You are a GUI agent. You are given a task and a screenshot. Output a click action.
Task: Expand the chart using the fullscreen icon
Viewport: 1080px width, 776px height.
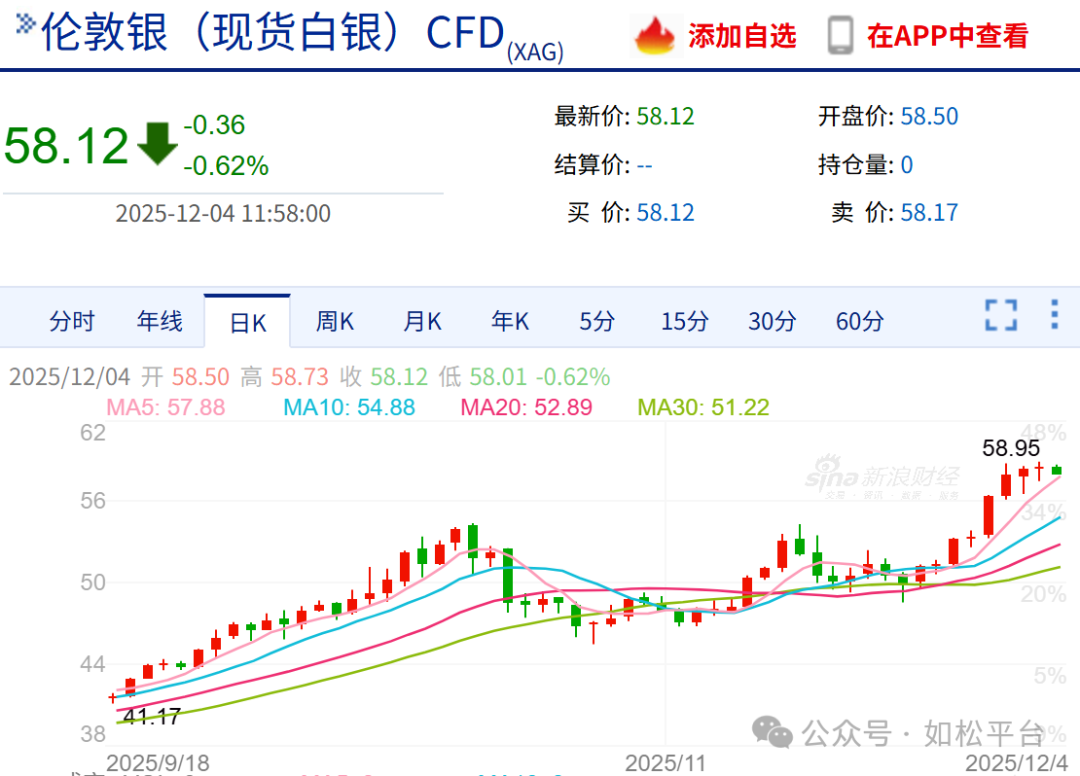coord(1001,315)
